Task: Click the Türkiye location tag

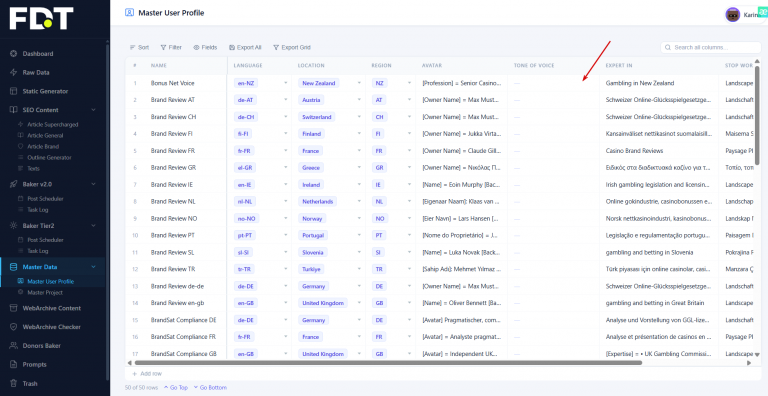Action: [311, 269]
